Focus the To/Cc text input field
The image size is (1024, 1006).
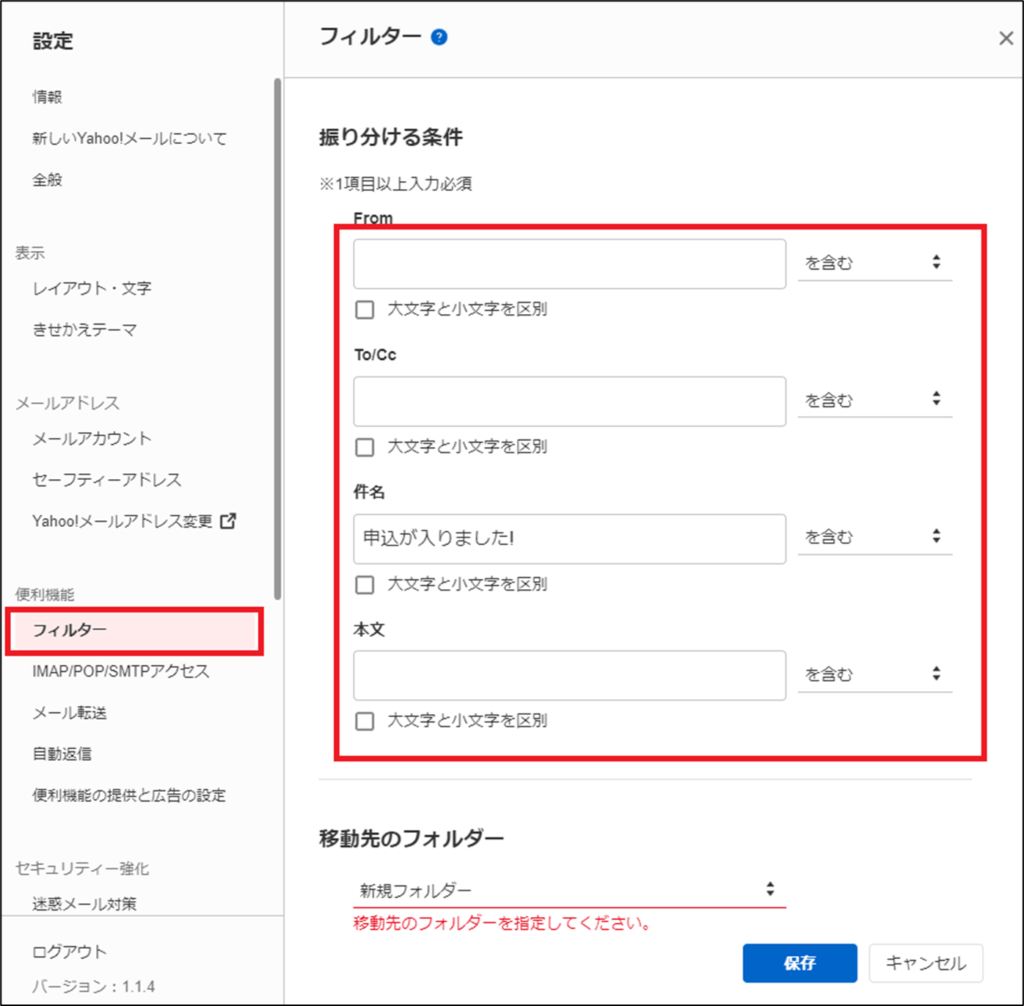[569, 401]
